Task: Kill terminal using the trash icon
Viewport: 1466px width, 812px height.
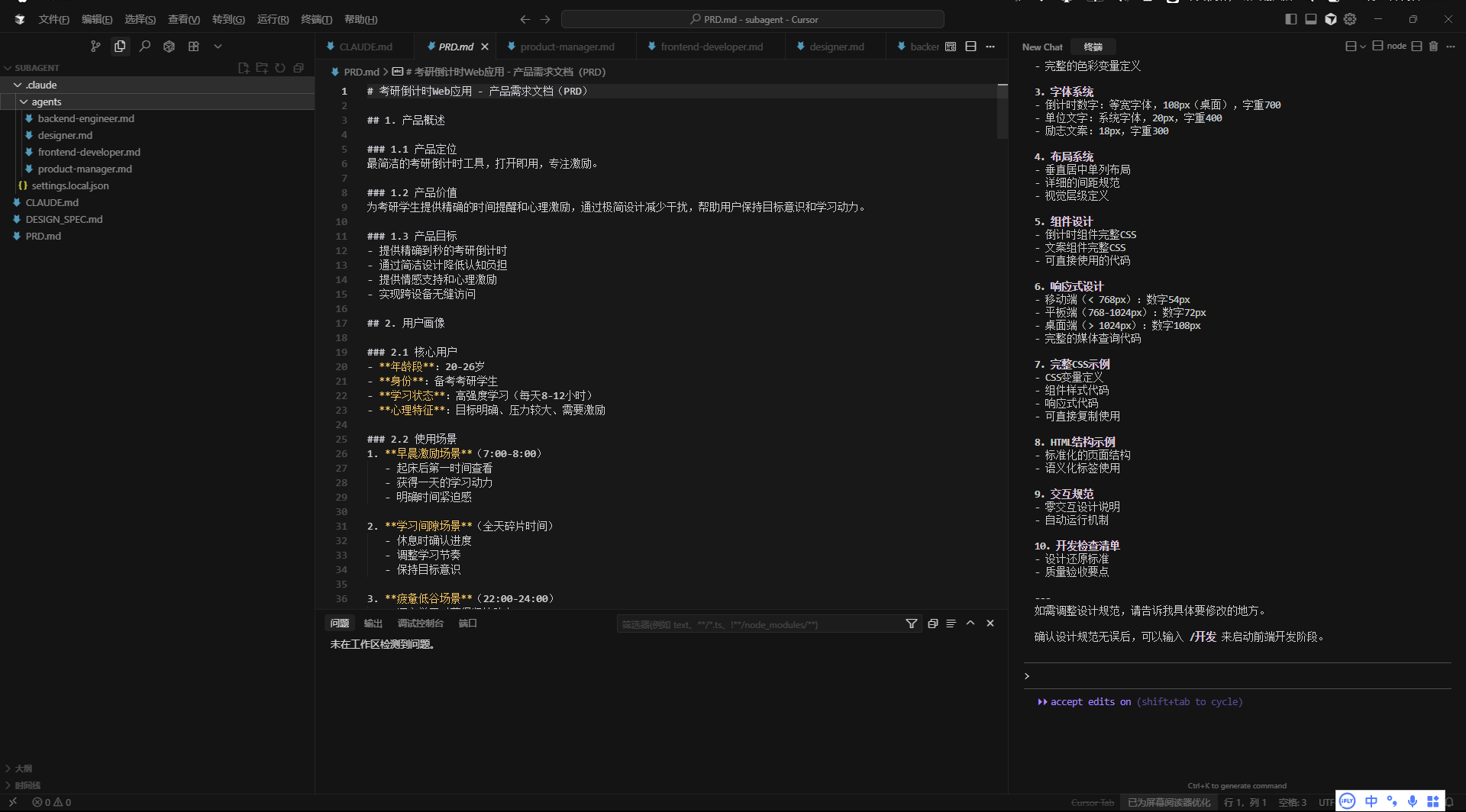Action: 1433,47
